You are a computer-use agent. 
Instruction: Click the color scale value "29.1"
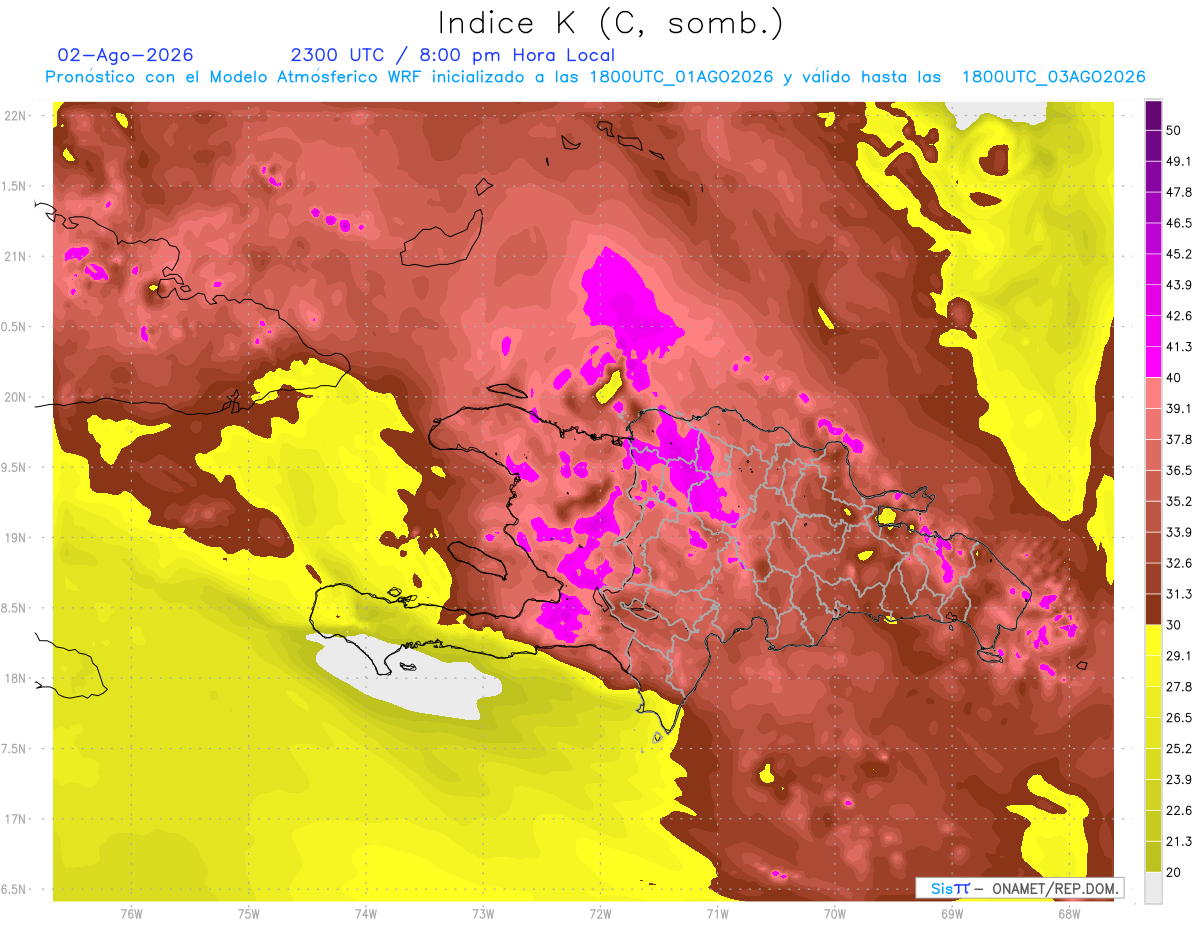(1178, 656)
